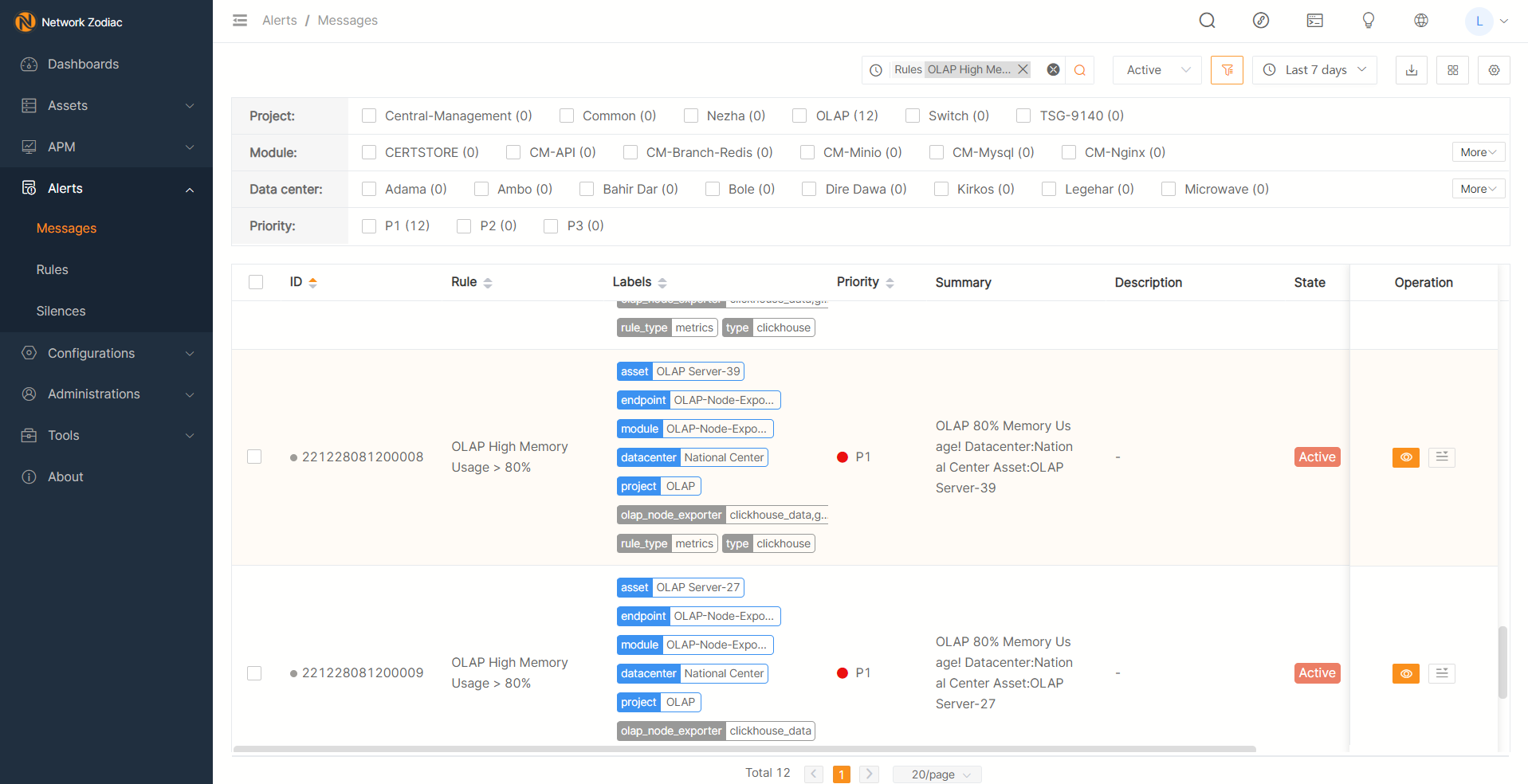Remove the OLAP High Me... rule filter tag
The image size is (1528, 784).
click(1023, 69)
